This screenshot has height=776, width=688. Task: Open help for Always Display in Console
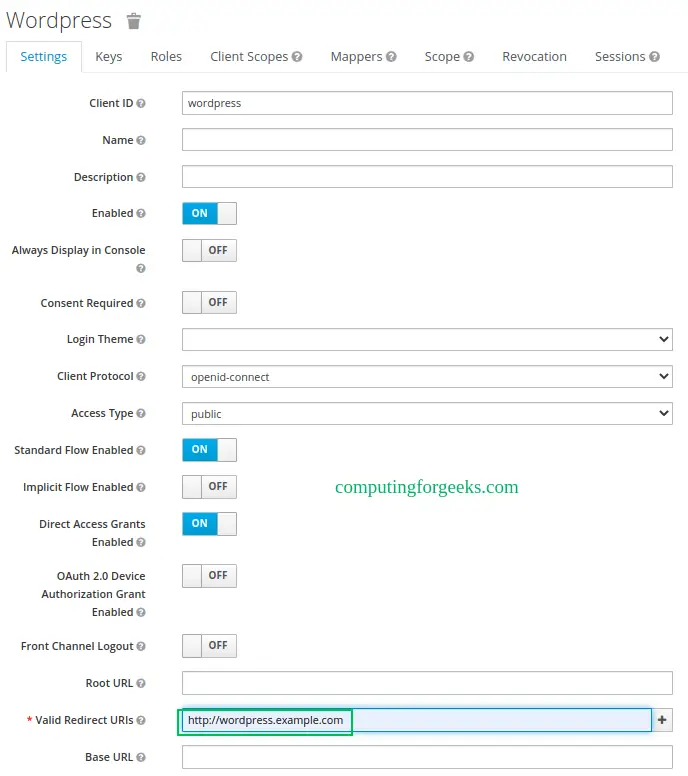click(x=141, y=268)
